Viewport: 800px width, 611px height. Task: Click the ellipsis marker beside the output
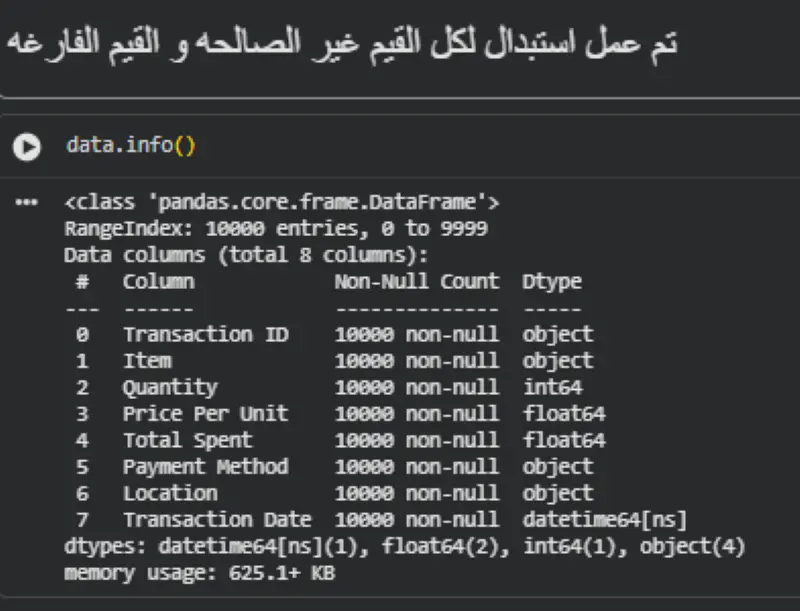click(26, 201)
